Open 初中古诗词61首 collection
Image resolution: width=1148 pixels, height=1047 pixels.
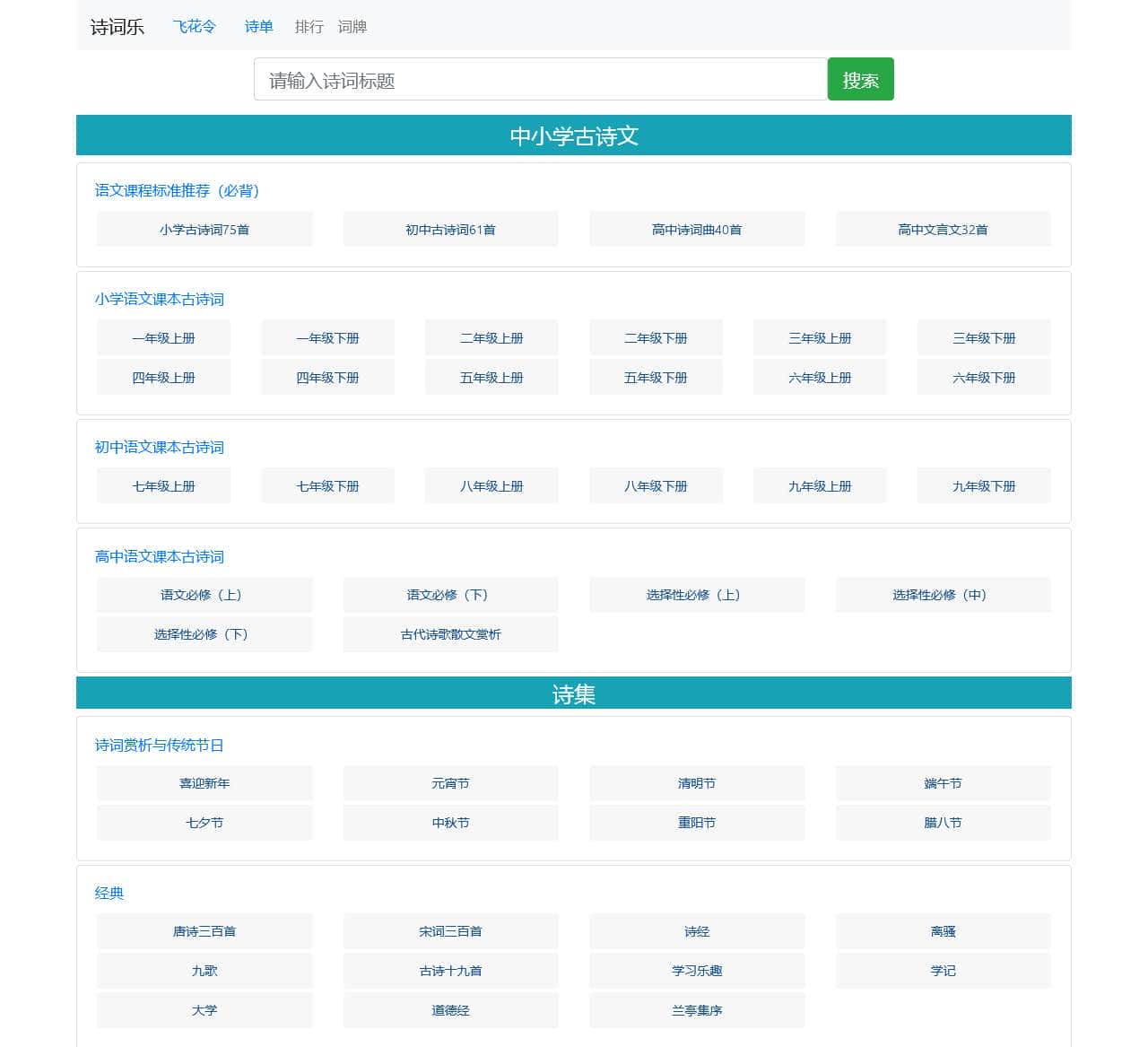(x=450, y=229)
